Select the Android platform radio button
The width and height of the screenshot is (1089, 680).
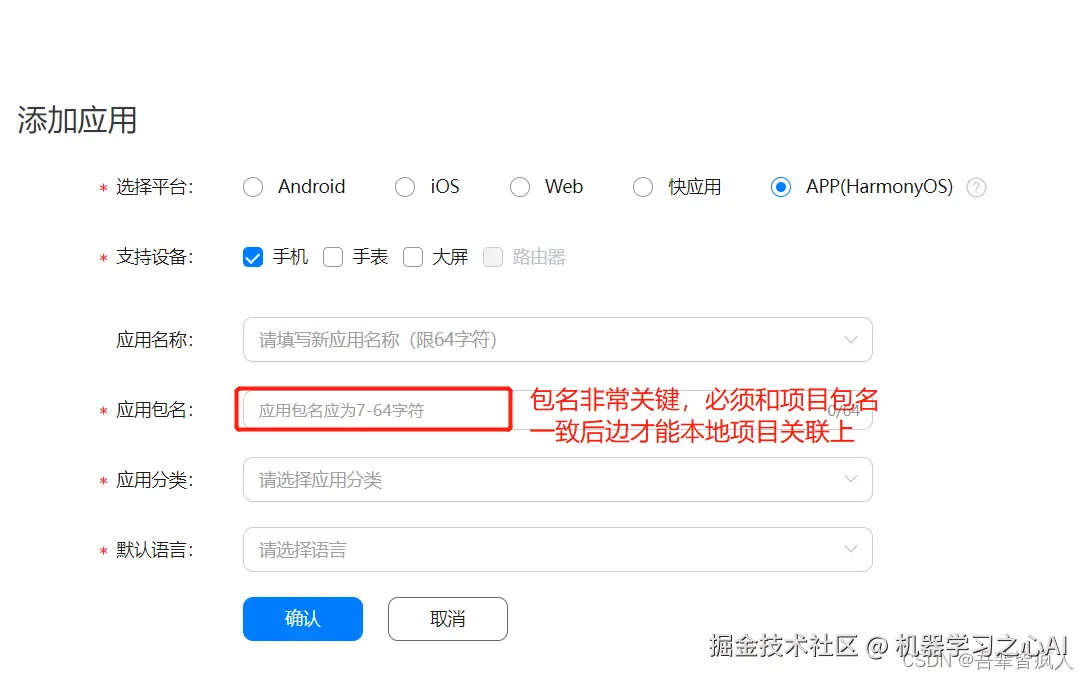253,188
